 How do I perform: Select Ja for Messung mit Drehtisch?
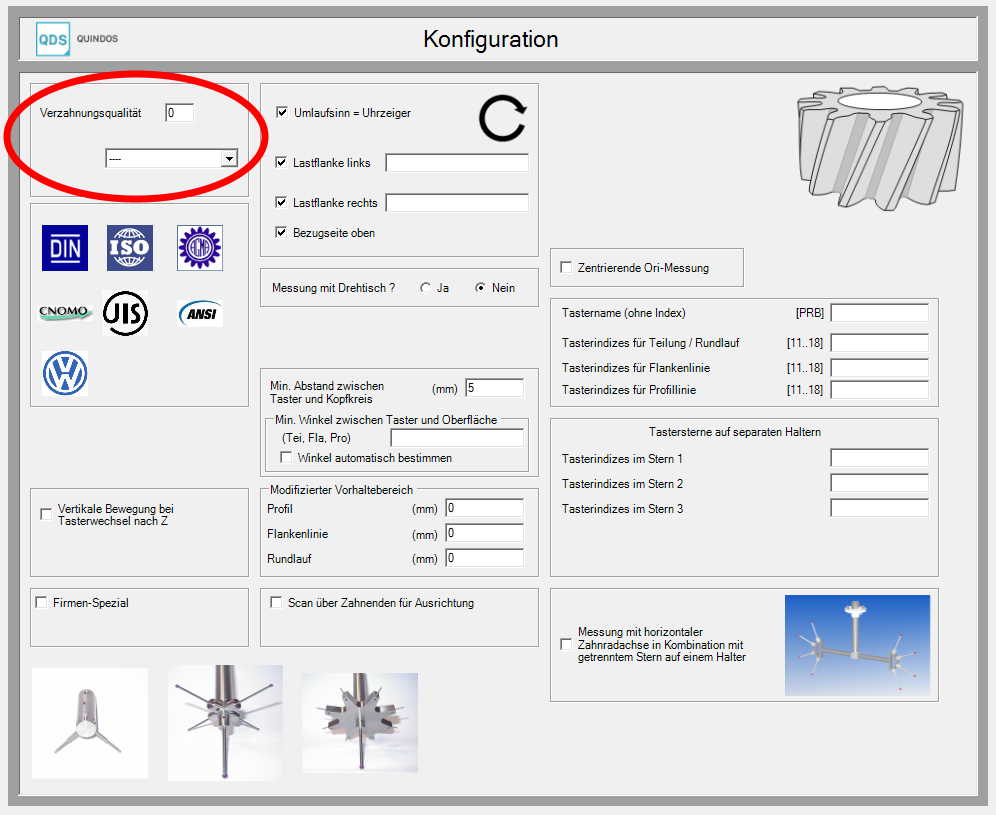point(425,288)
